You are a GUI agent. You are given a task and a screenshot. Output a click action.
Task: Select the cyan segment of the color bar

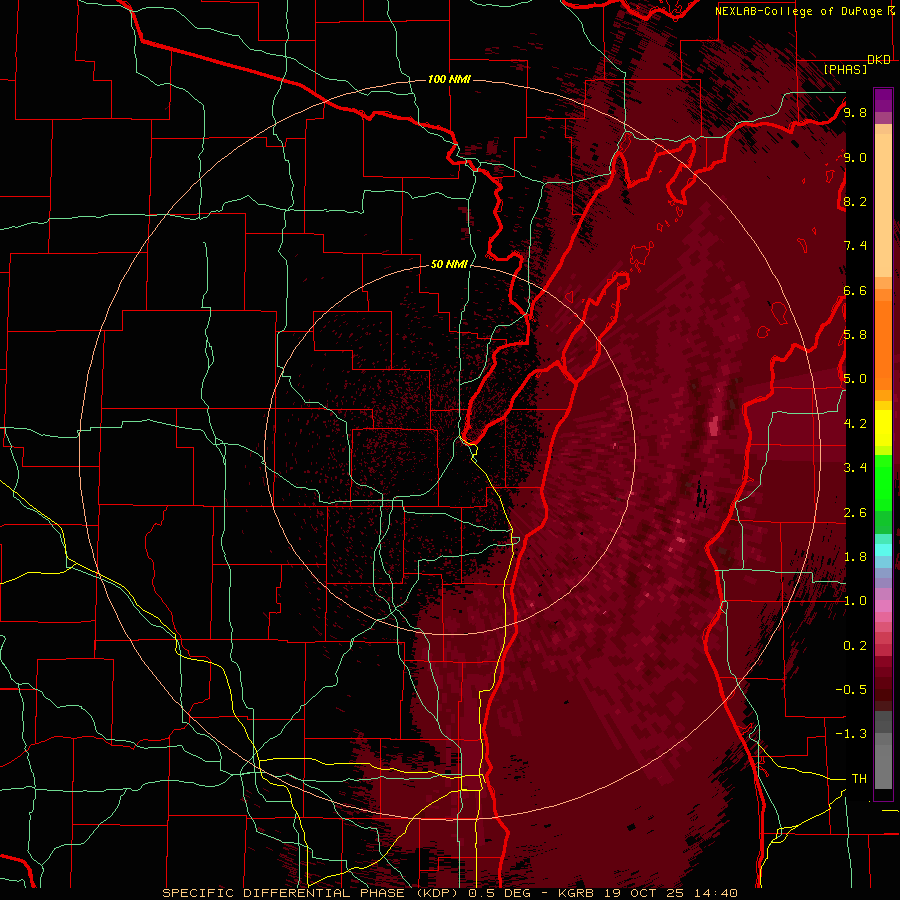point(883,549)
